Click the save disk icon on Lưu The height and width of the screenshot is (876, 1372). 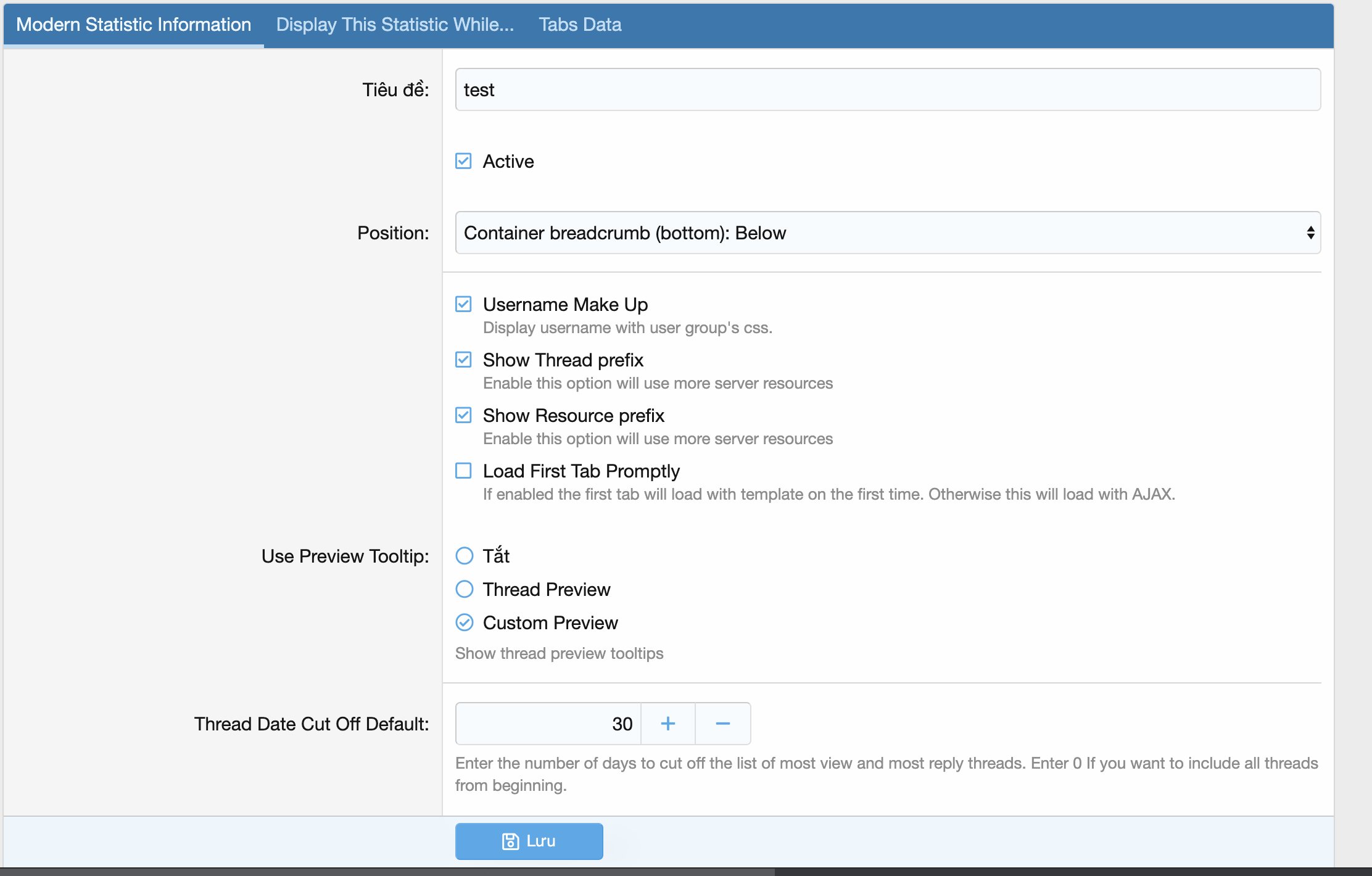pos(510,841)
